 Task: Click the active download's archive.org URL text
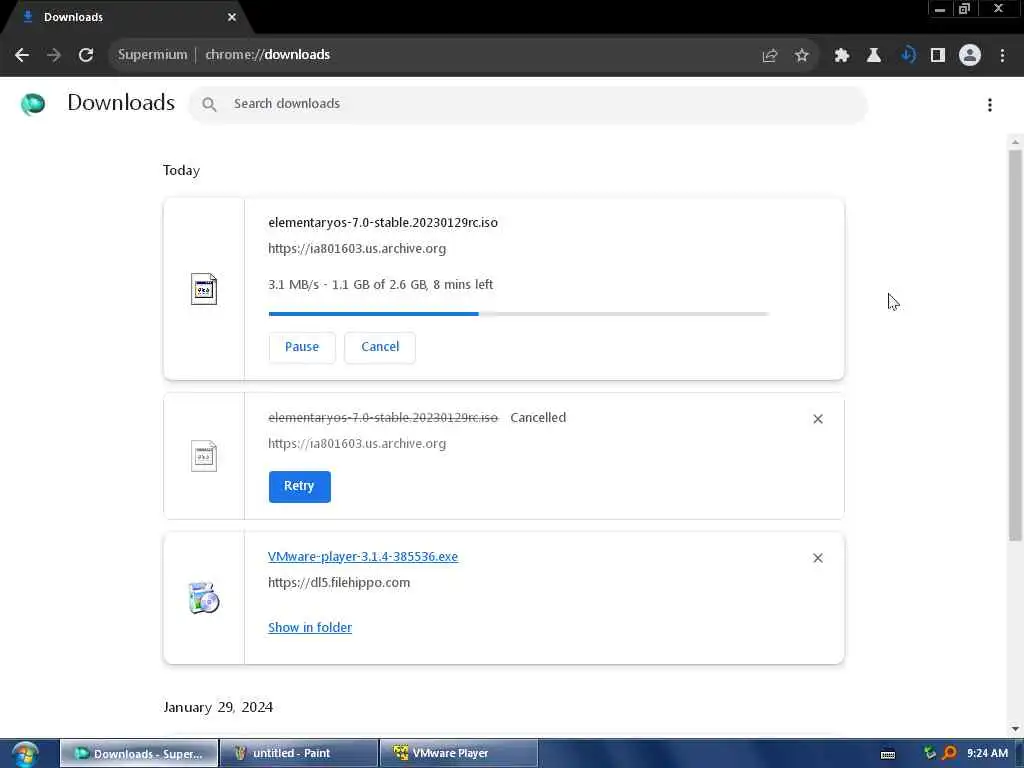pos(357,249)
